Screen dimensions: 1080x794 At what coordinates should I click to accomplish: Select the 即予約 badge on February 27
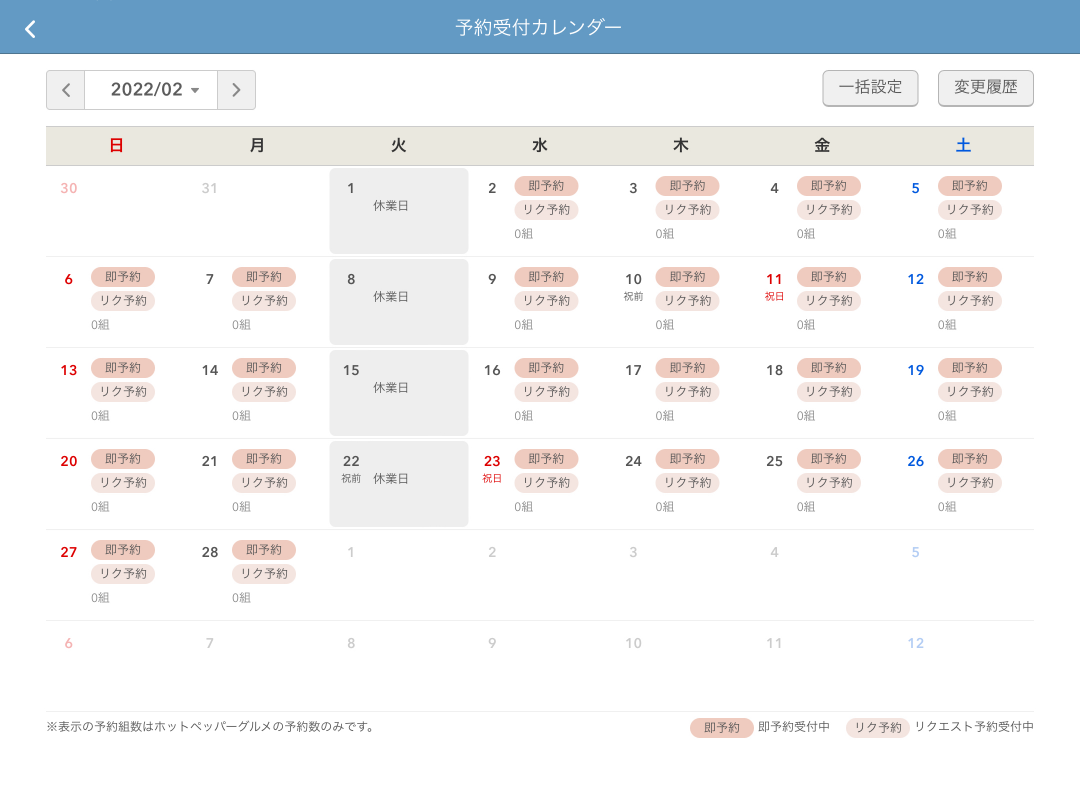click(x=123, y=550)
